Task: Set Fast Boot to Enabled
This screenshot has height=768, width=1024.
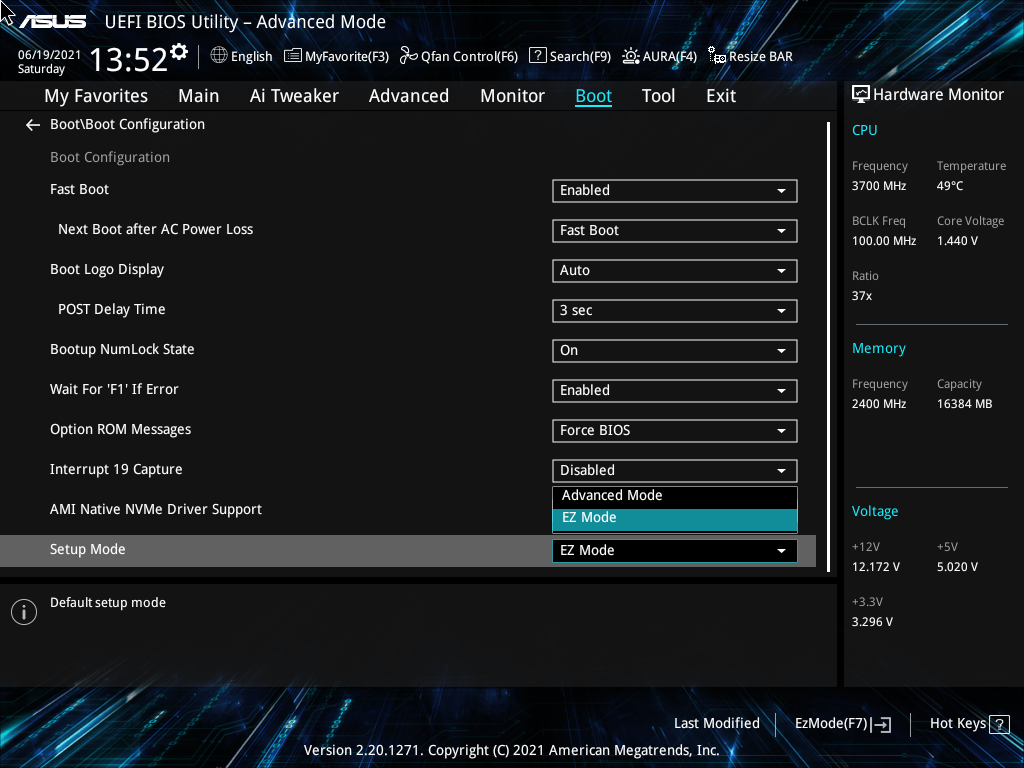Action: 674,190
